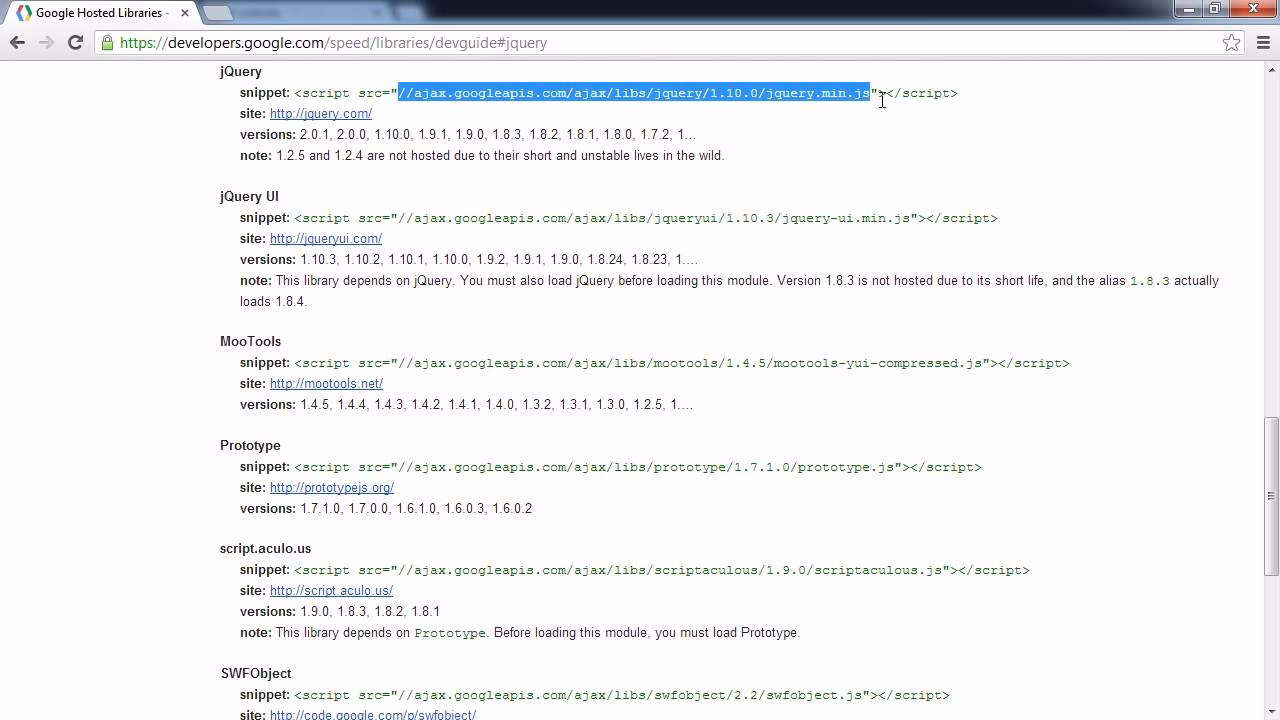Open the jquery.com site link
The height and width of the screenshot is (720, 1280).
pyautogui.click(x=320, y=114)
